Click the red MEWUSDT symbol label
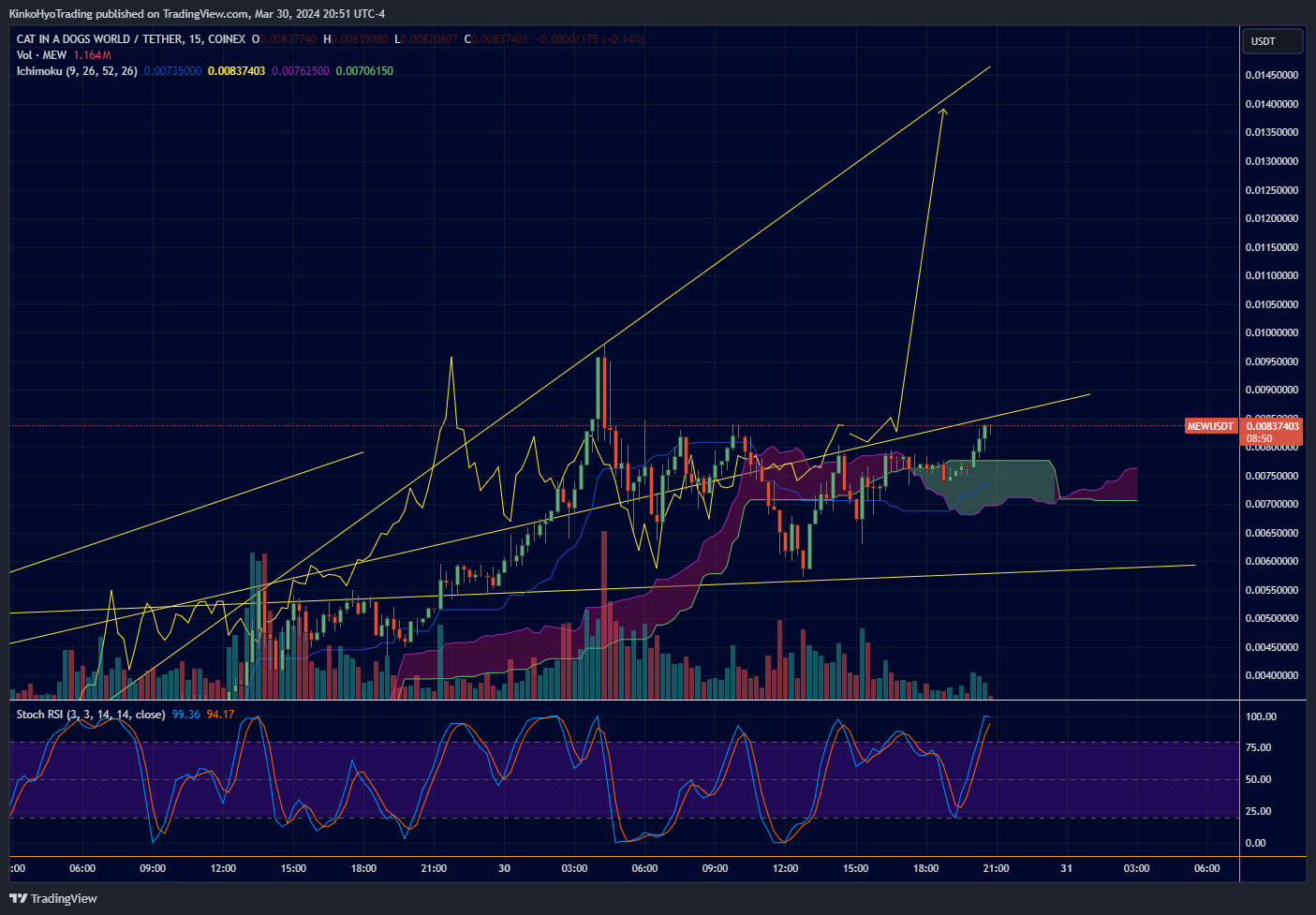1316x915 pixels. tap(1210, 426)
